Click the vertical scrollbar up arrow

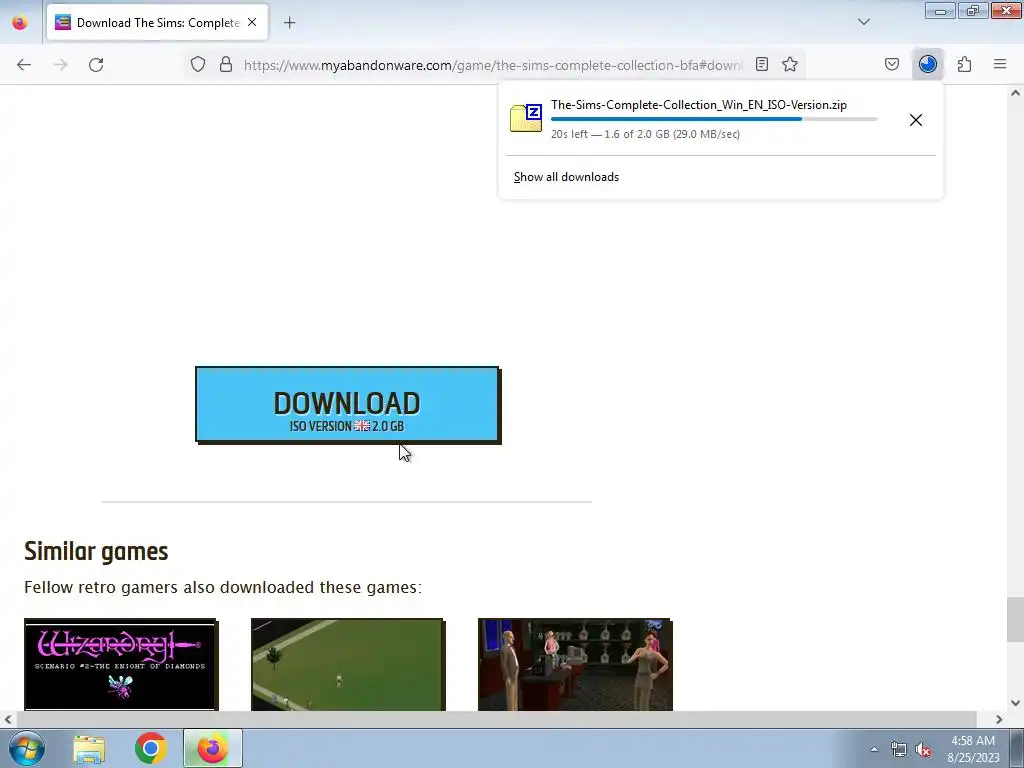tap(1015, 93)
